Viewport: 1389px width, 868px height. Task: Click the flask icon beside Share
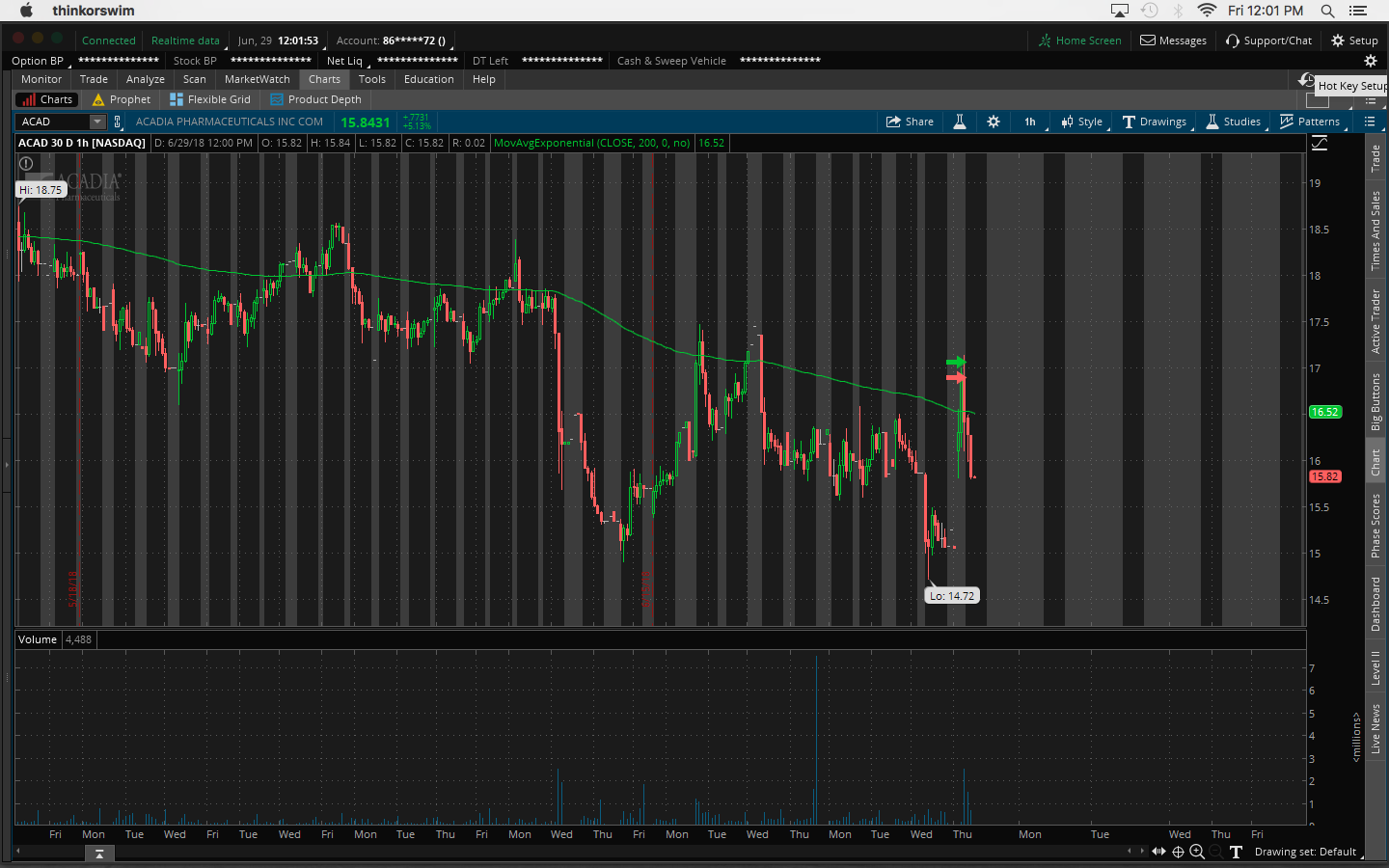coord(960,122)
